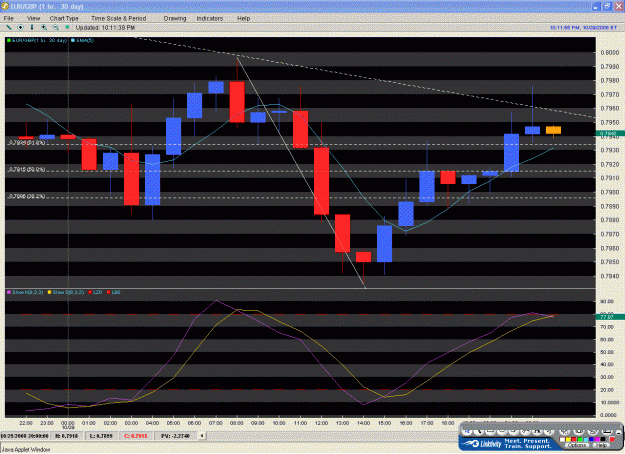The image size is (625, 454).
Task: Minimize the Linktivity panel with dash button
Action: (x=618, y=432)
